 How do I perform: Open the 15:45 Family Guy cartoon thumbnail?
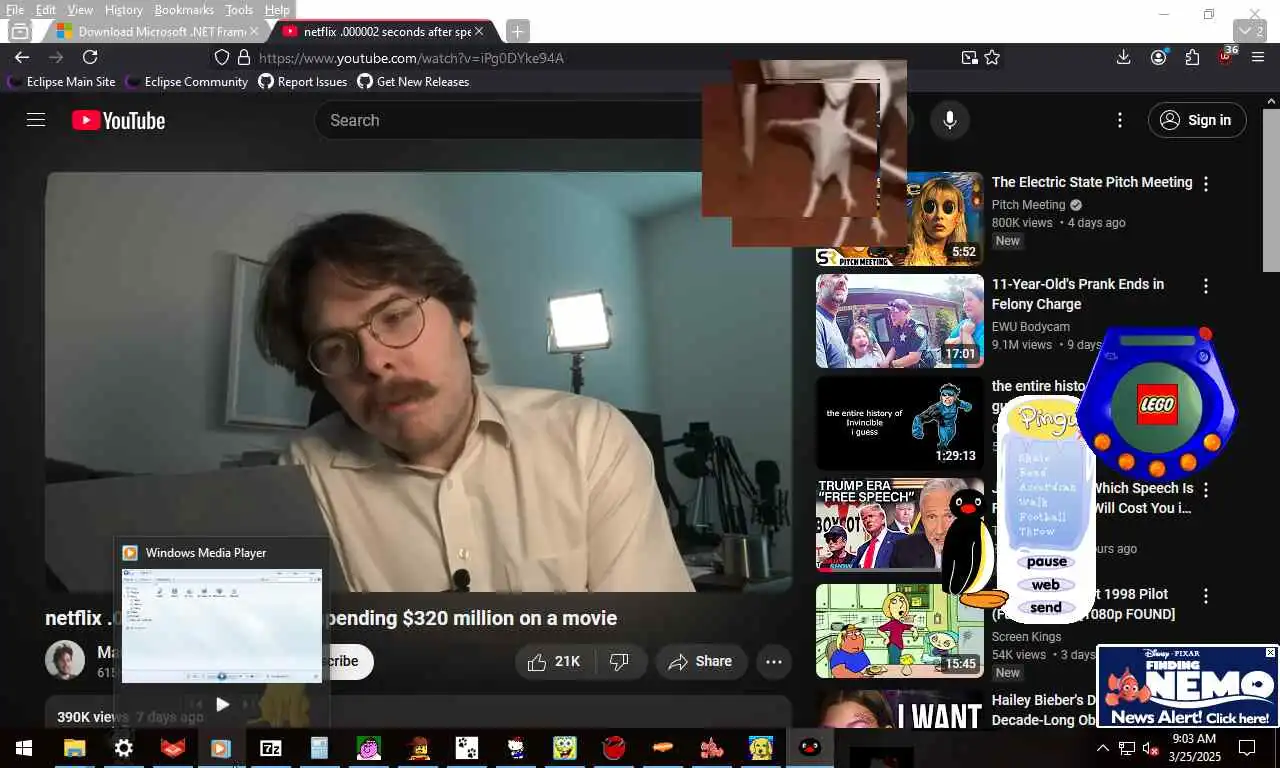899,631
